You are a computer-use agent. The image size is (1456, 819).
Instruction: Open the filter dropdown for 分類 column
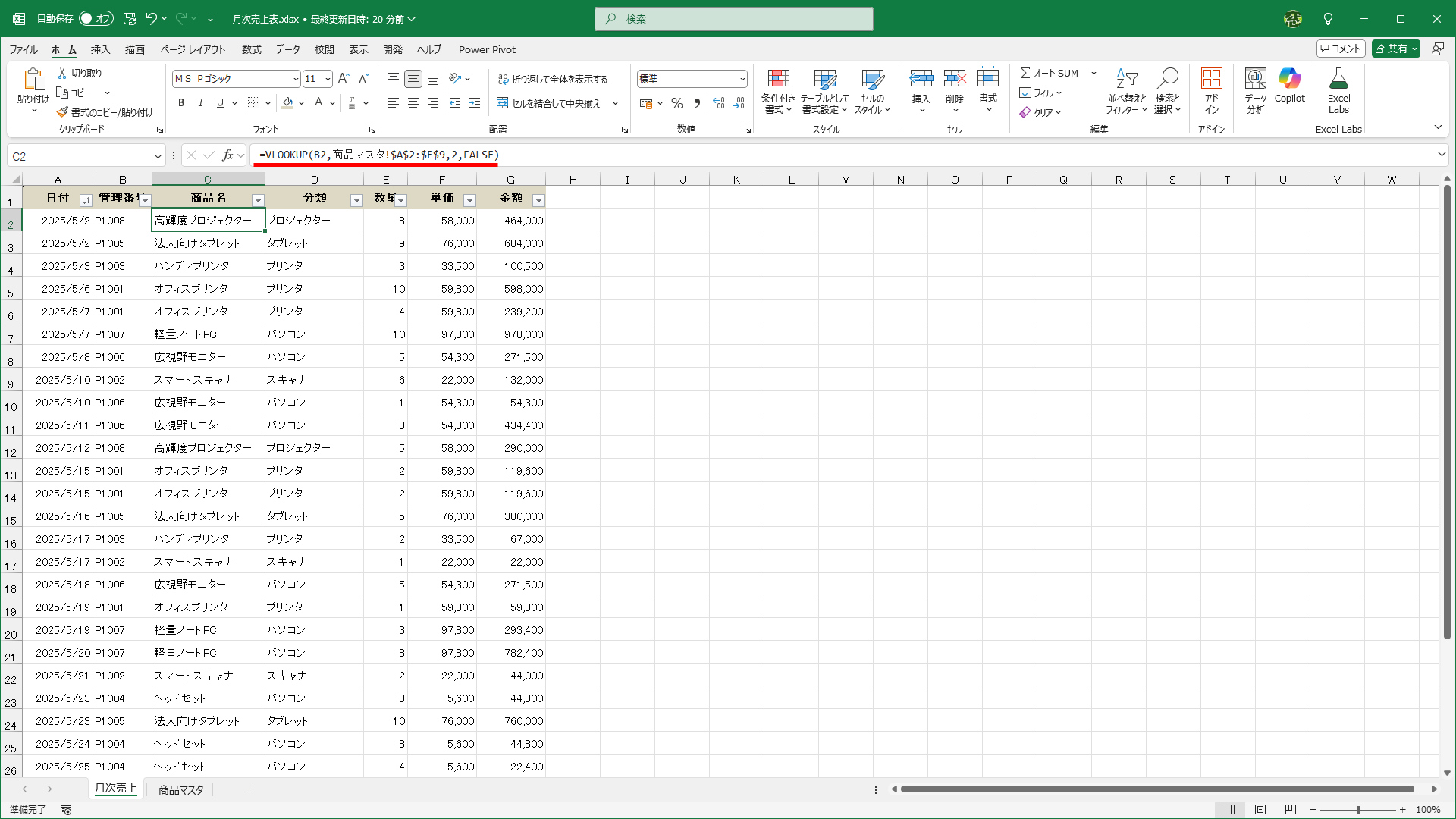point(356,200)
